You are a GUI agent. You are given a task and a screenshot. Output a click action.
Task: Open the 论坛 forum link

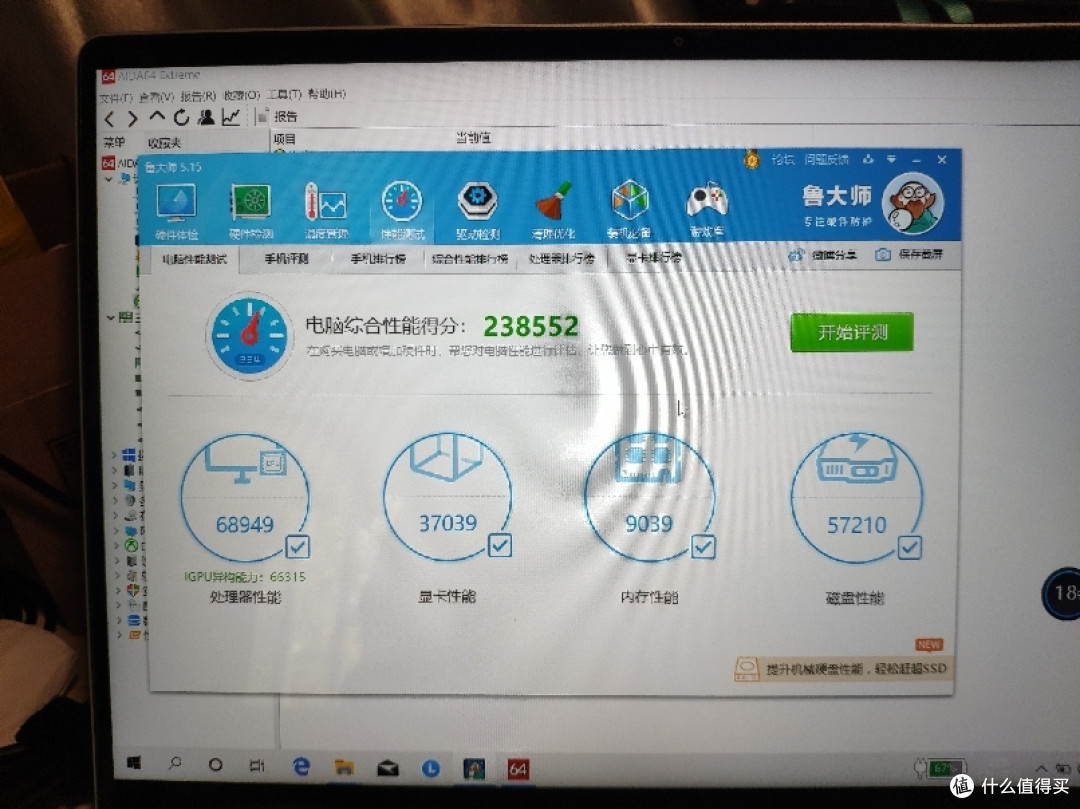pos(782,160)
